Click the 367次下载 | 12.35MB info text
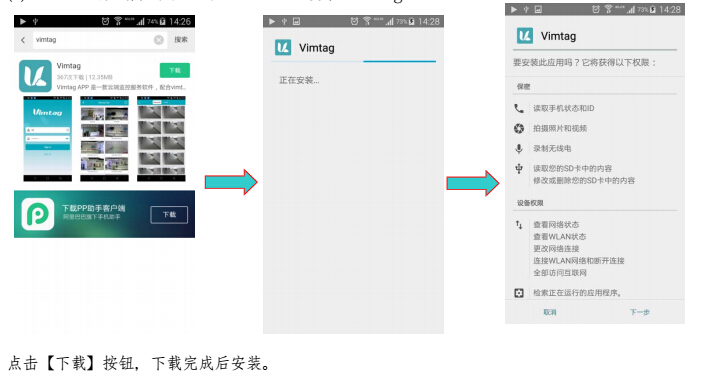 click(x=84, y=77)
